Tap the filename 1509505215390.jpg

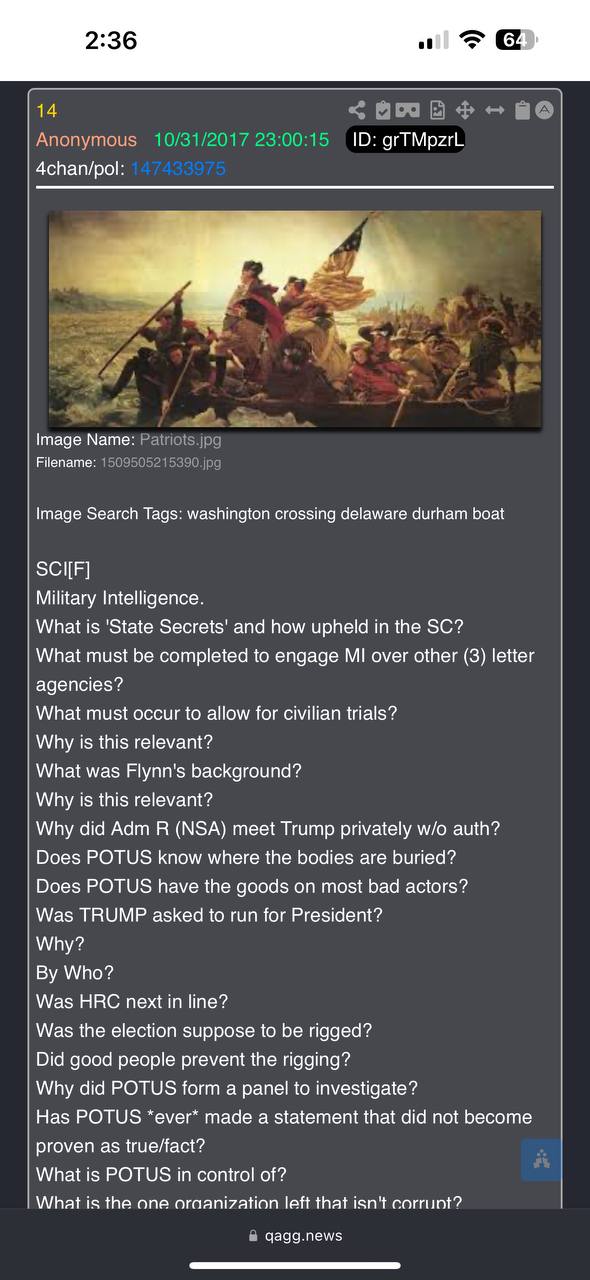pyautogui.click(x=161, y=463)
